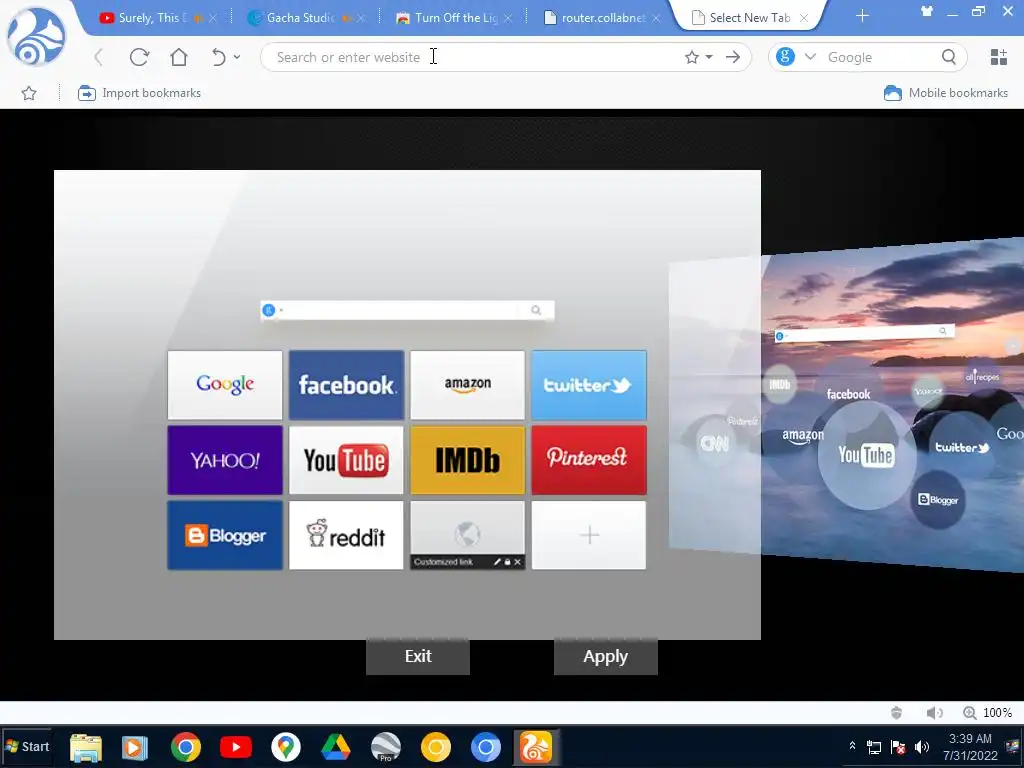Screen dimensions: 1024x768
Task: Open Google Earth Pro taskbar icon
Action: [386, 747]
